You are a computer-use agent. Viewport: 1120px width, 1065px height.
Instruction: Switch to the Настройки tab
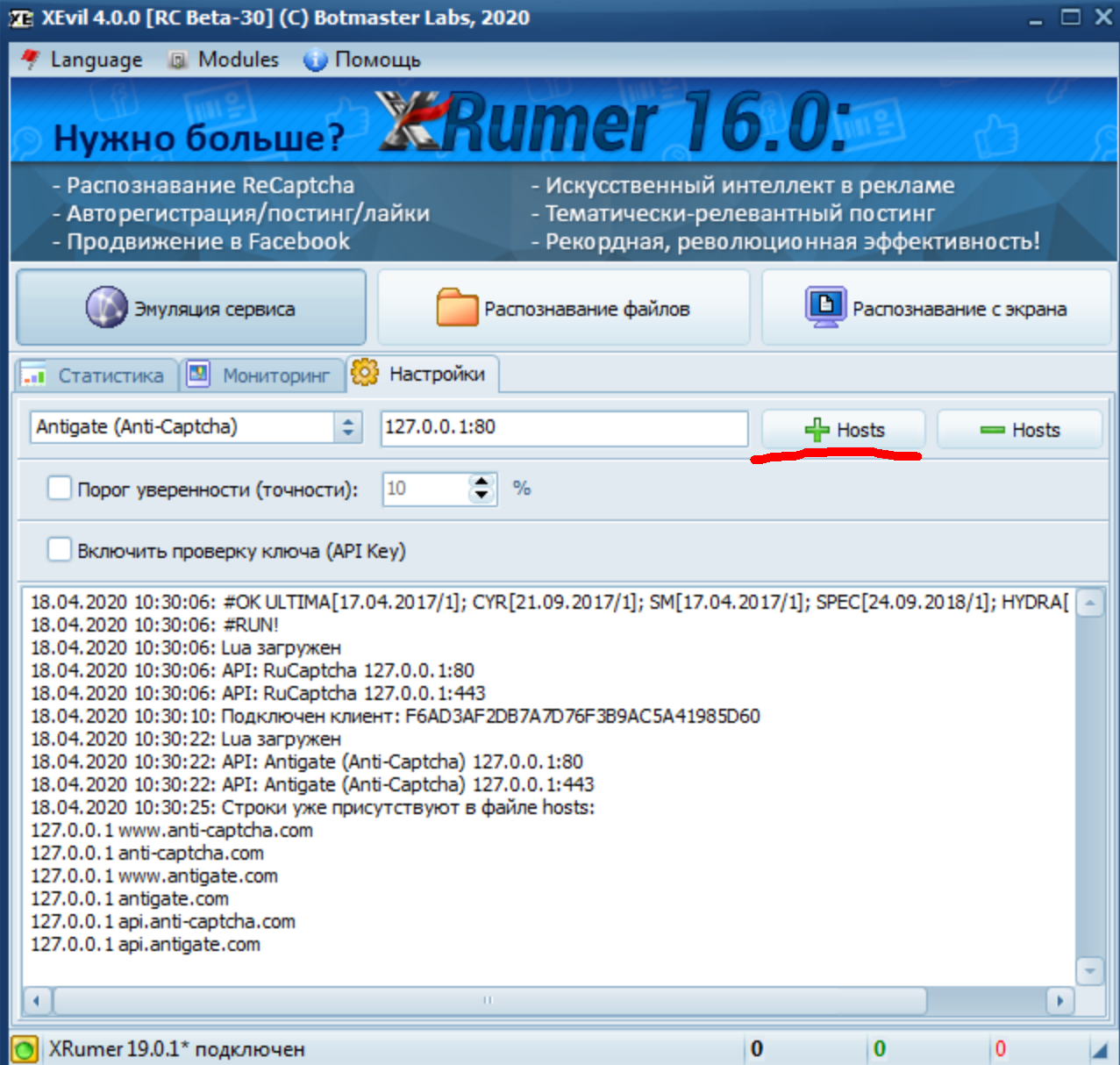click(424, 374)
